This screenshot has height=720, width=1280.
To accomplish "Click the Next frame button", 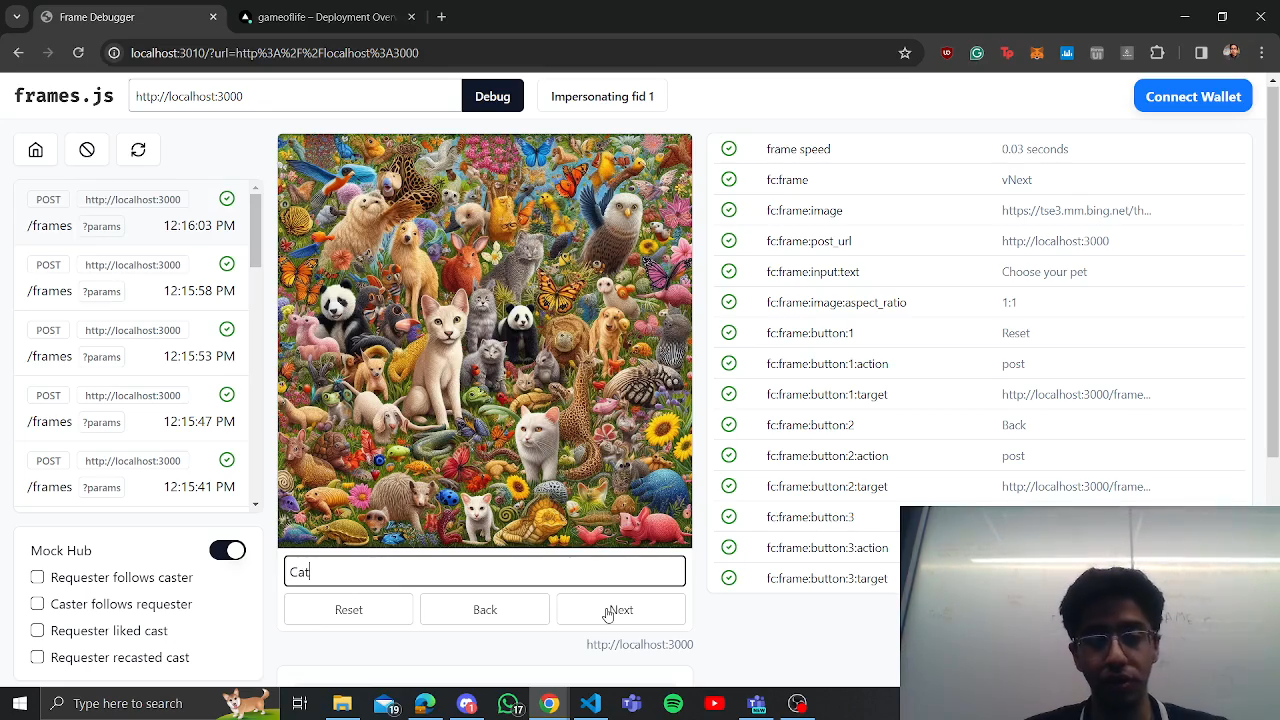I will click(x=621, y=610).
